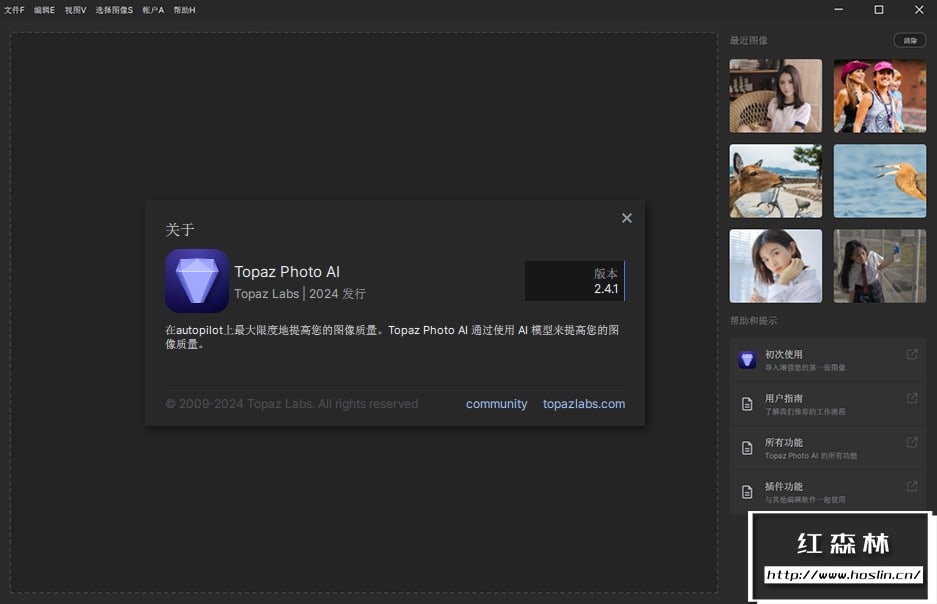
Task: Click the external link icon for 初次使用
Action: click(x=912, y=354)
